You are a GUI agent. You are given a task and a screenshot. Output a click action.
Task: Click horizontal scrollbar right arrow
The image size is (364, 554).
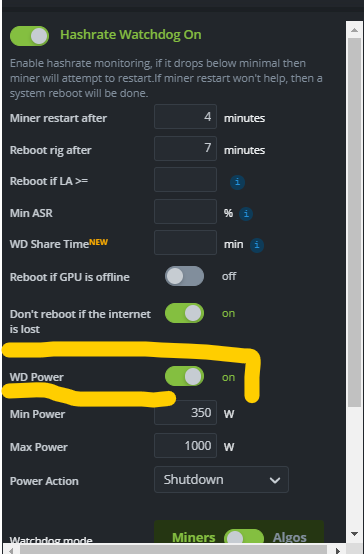pos(337,550)
